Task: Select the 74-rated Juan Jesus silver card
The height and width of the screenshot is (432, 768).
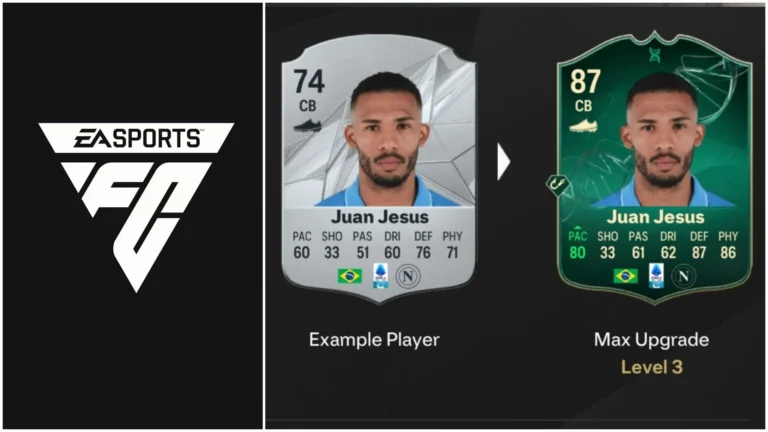Action: [379, 168]
